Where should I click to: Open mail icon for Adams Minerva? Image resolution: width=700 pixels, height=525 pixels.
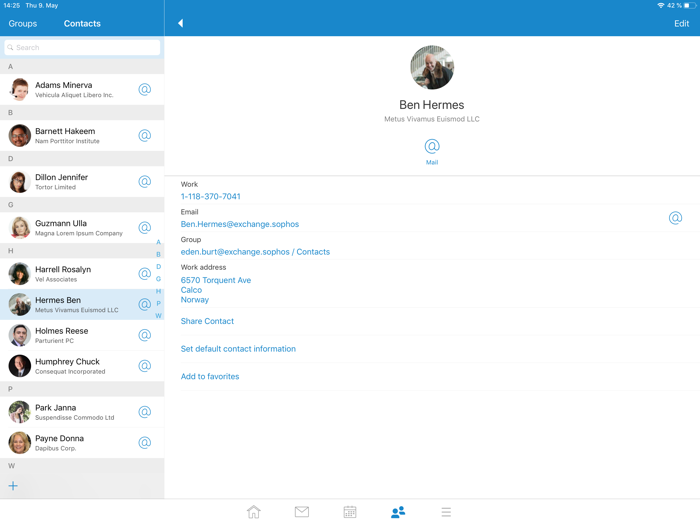[x=144, y=89]
